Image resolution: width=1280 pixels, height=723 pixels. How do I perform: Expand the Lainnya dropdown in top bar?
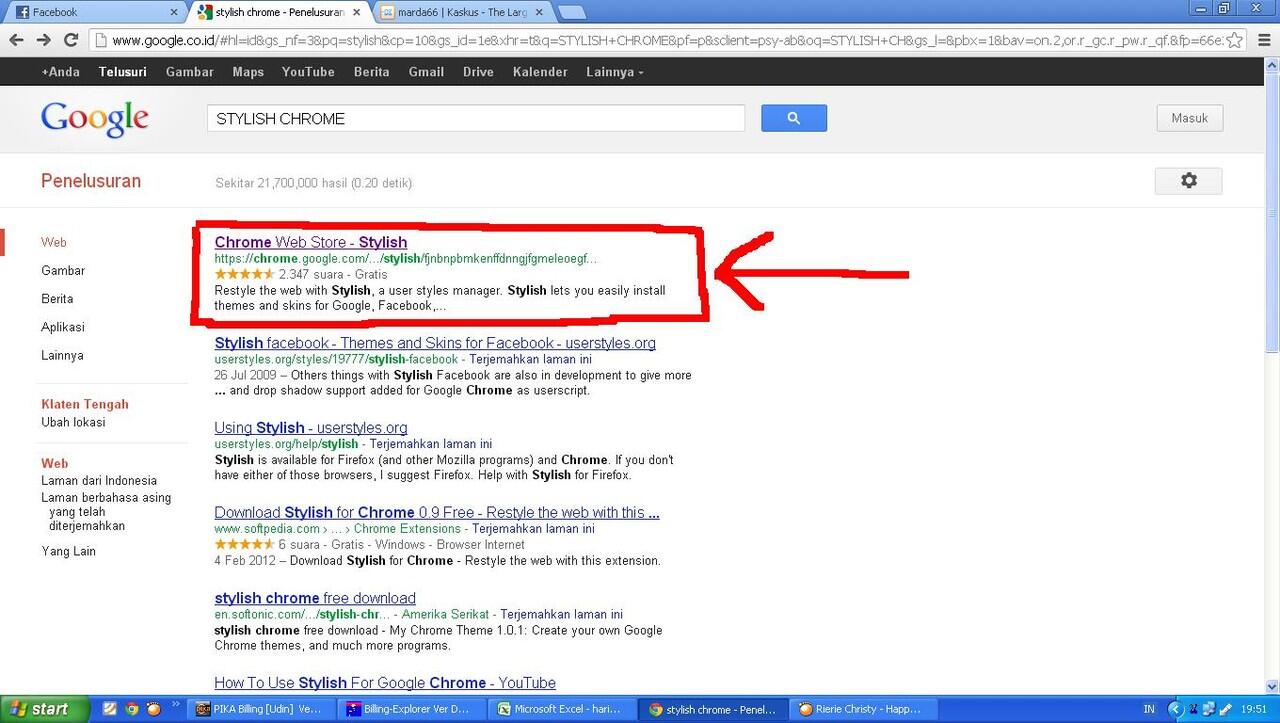coord(615,72)
